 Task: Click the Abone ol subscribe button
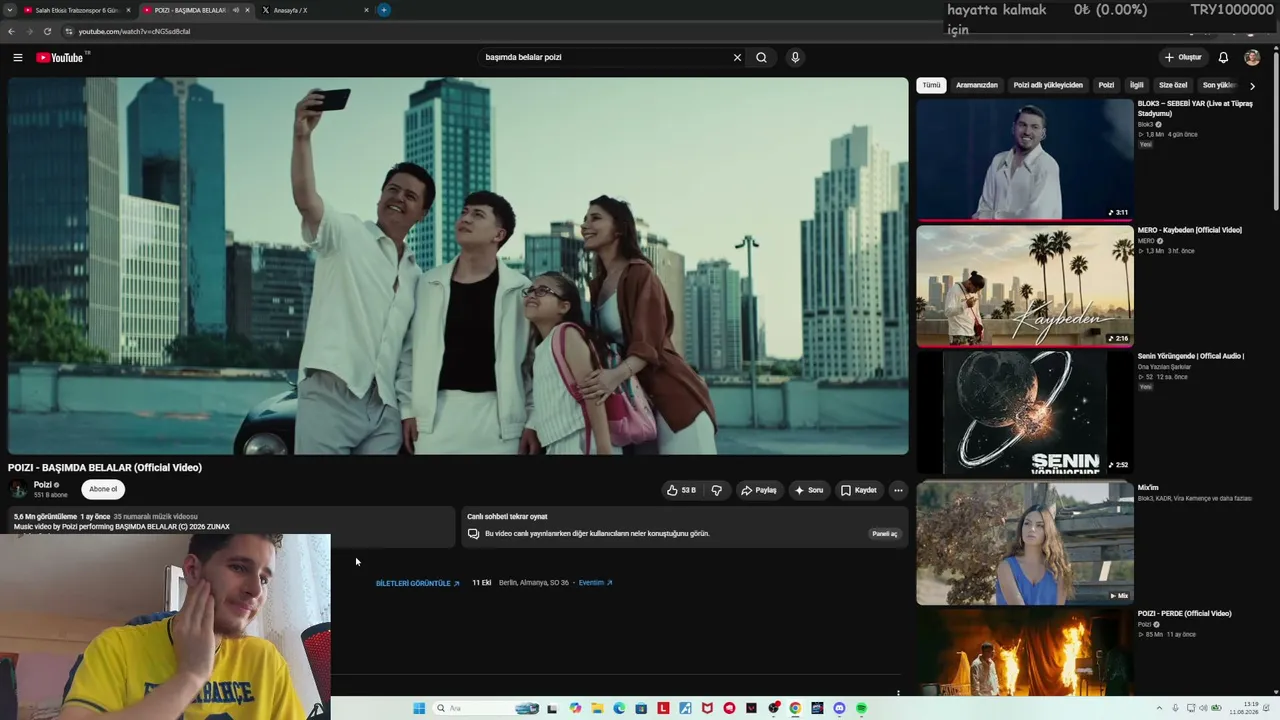[103, 489]
